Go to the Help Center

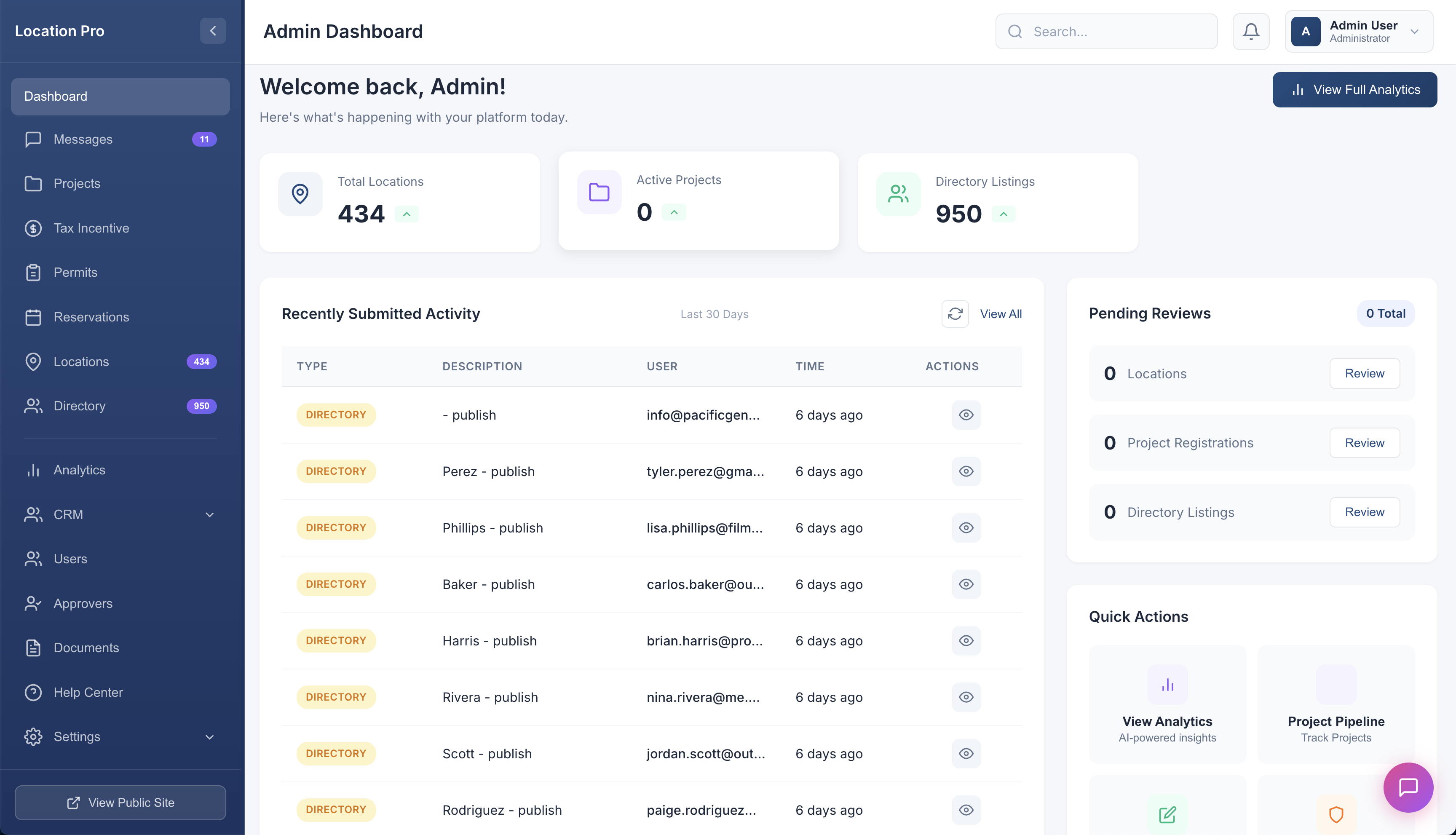tap(120, 692)
